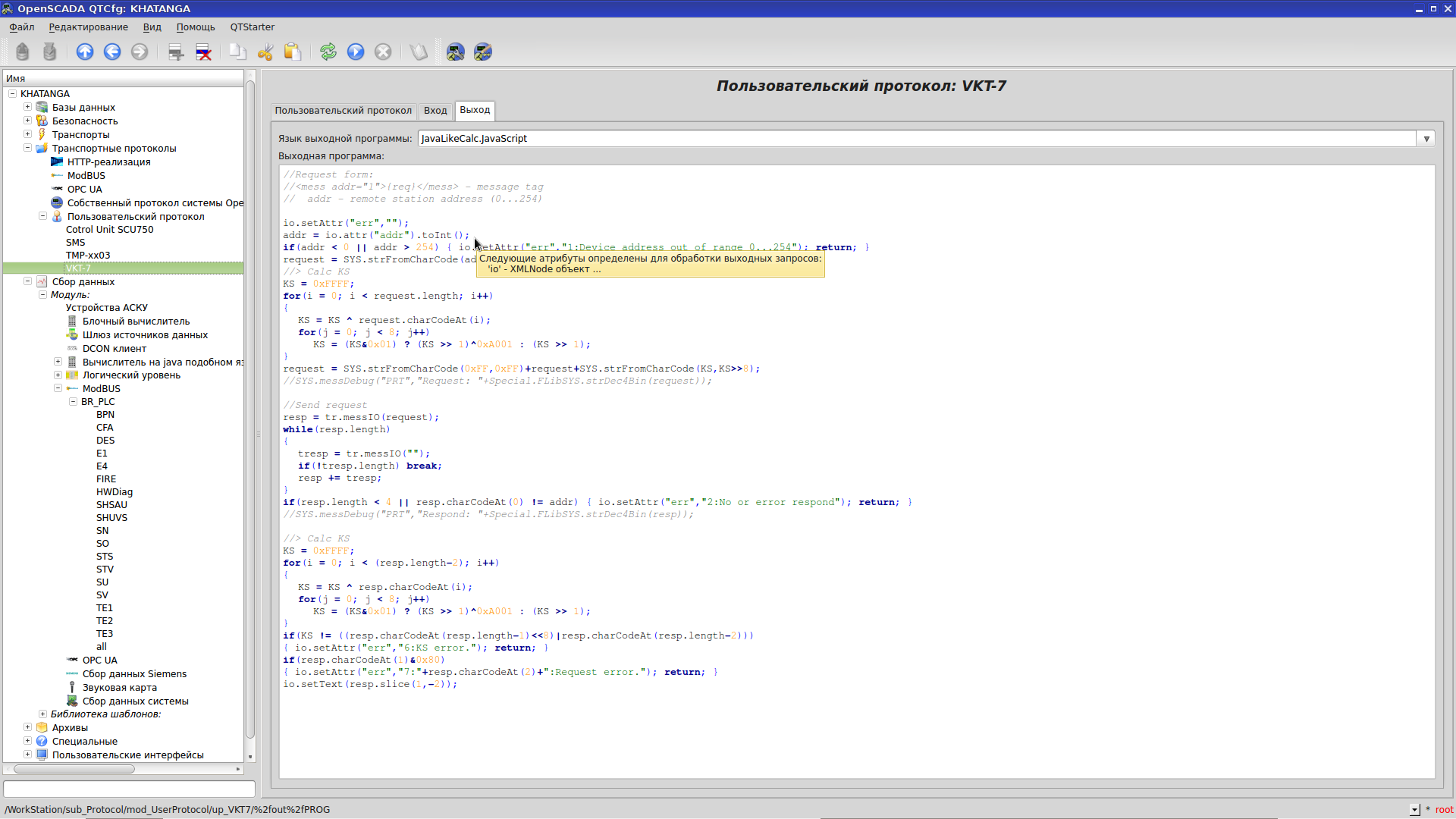
Task: Select Cotrol Unit SCU750 in the tree
Action: pyautogui.click(x=109, y=229)
